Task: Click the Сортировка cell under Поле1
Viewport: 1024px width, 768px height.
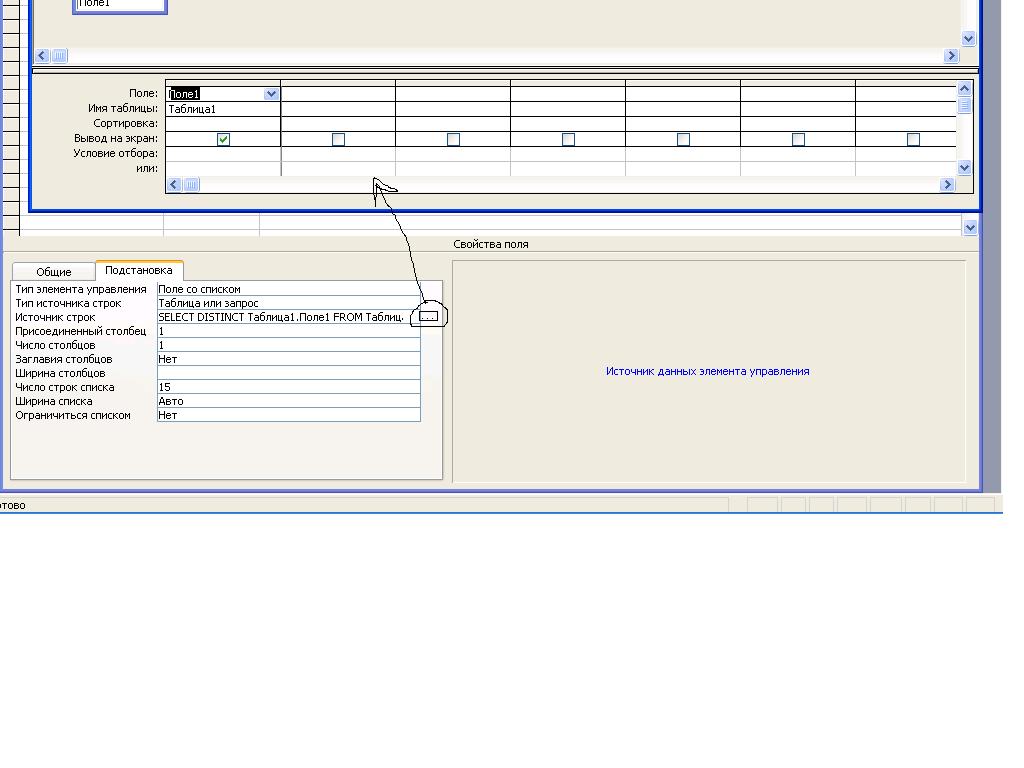Action: (223, 124)
